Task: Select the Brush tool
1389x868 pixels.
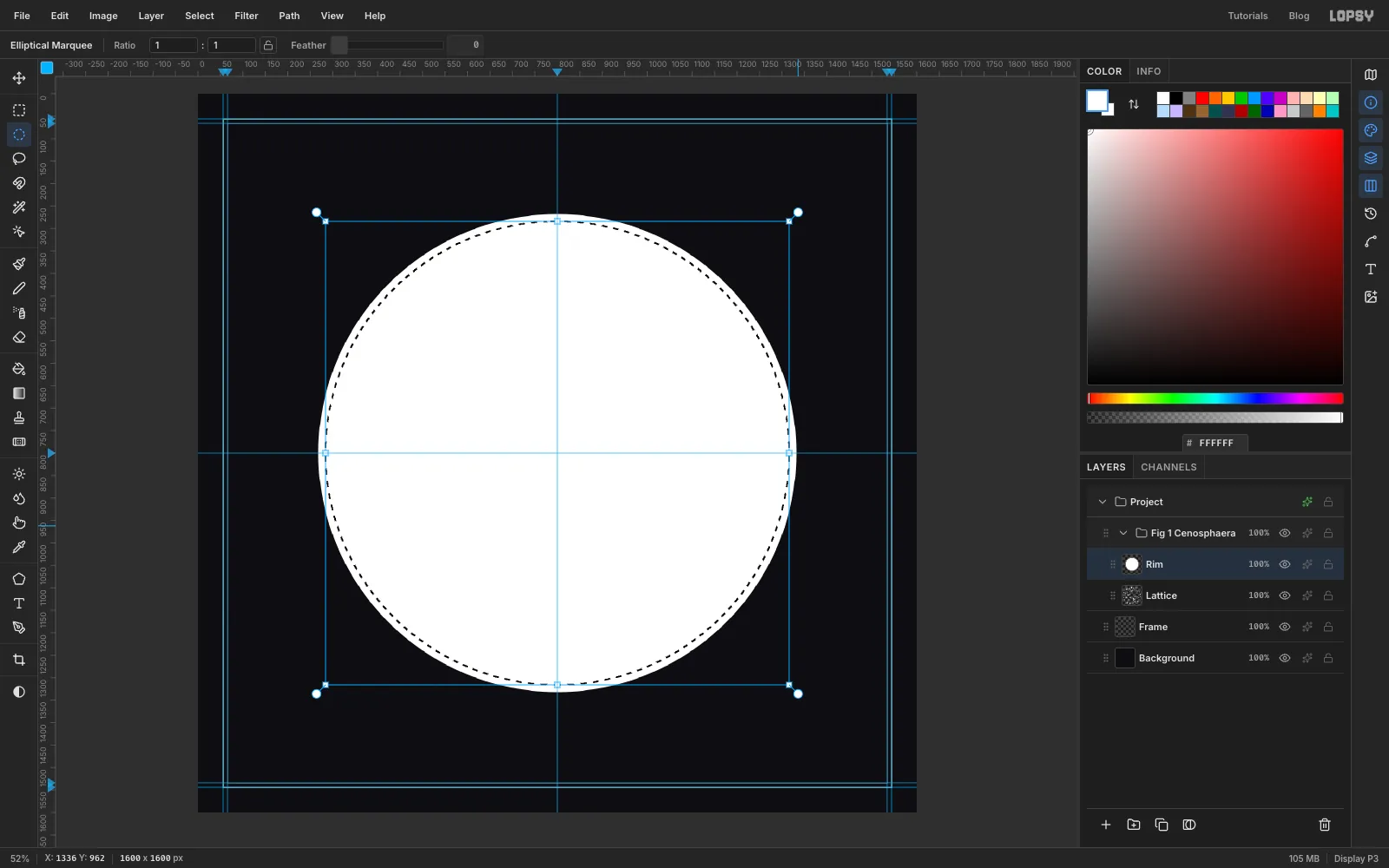Action: tap(19, 264)
